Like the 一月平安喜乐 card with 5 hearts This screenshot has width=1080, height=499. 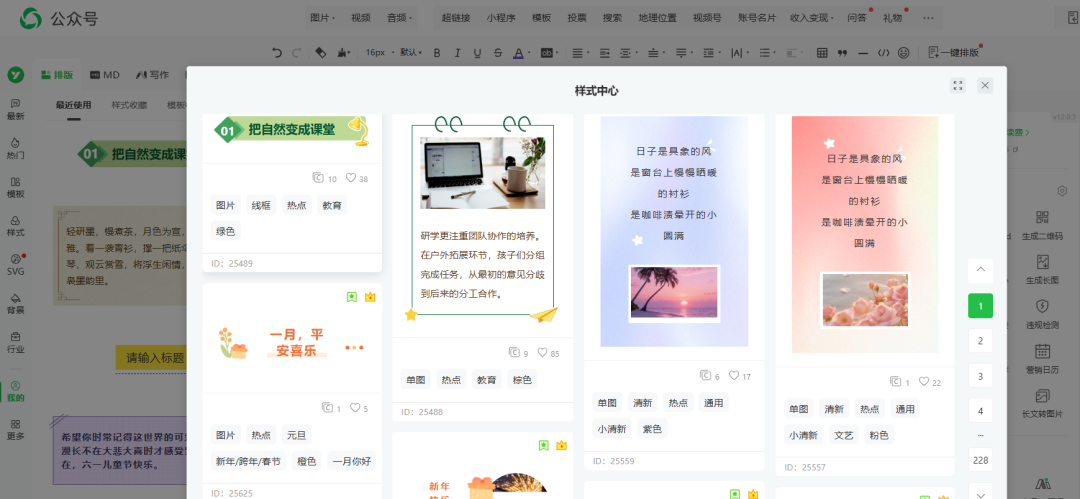pyautogui.click(x=355, y=407)
